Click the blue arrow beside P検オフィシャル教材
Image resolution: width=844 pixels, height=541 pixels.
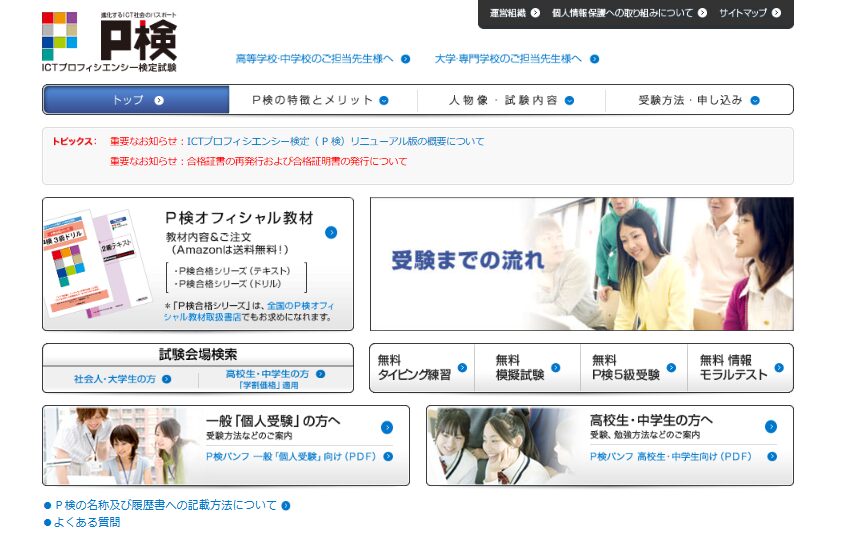coord(331,232)
